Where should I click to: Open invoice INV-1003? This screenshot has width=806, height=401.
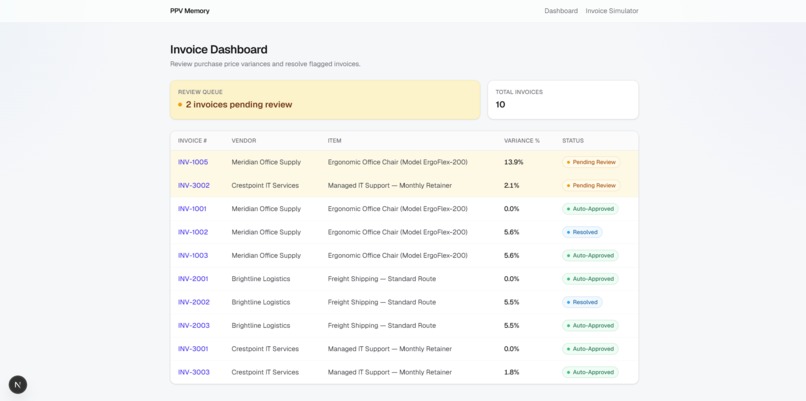193,256
